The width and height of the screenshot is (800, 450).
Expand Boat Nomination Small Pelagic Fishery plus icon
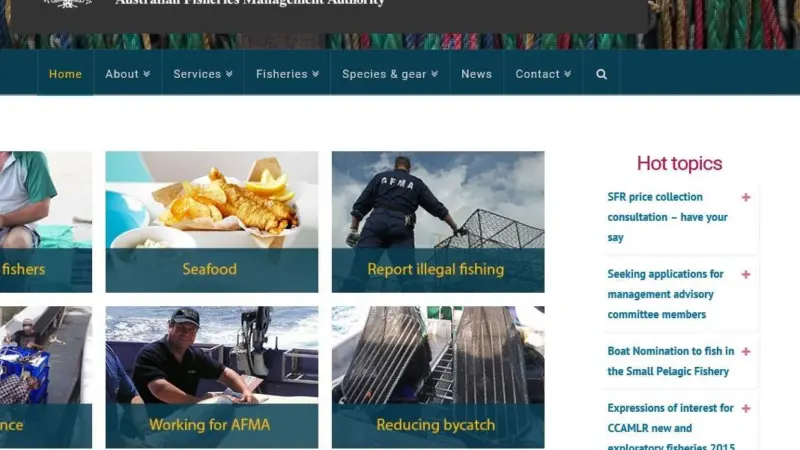[746, 352]
